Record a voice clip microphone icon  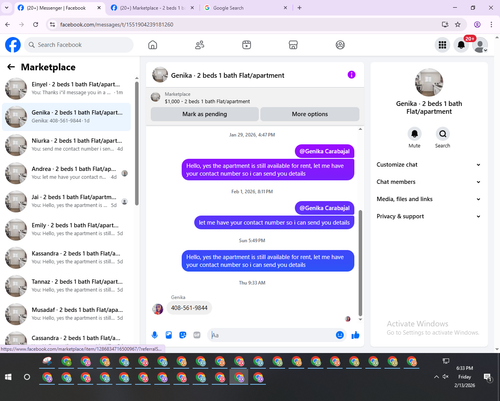pos(154,335)
